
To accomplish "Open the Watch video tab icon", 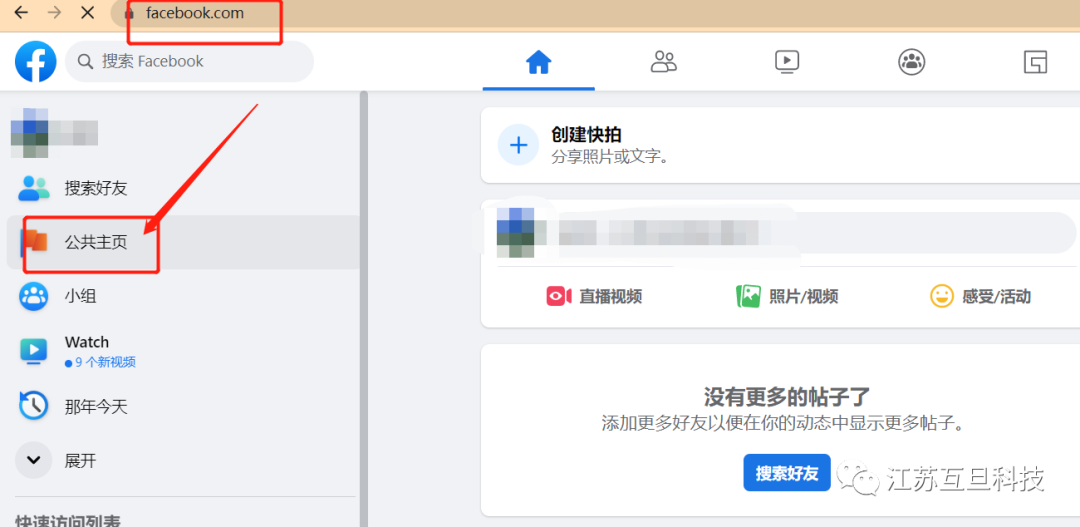I will [787, 62].
